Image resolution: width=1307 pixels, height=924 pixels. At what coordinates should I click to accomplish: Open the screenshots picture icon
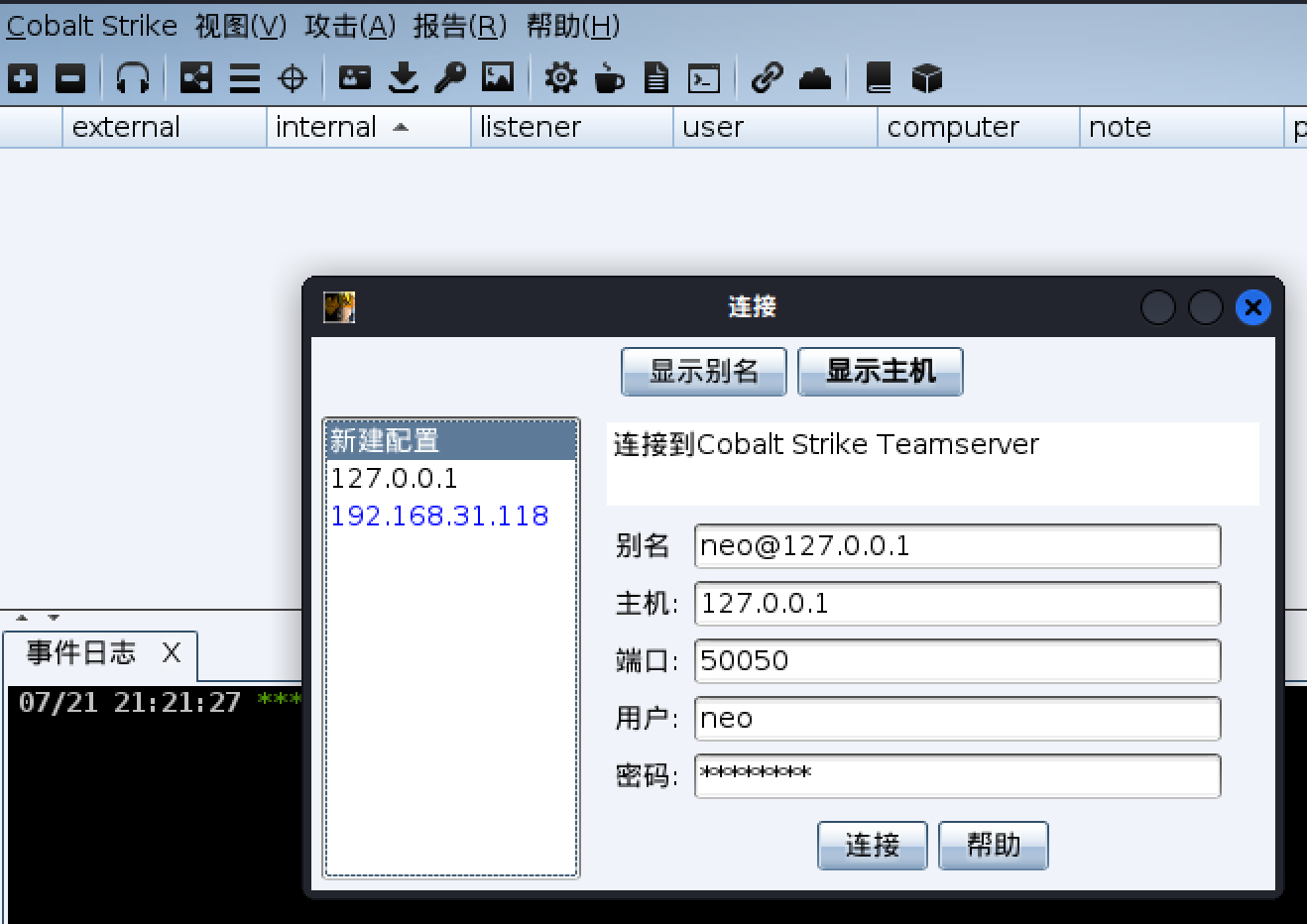tap(498, 77)
